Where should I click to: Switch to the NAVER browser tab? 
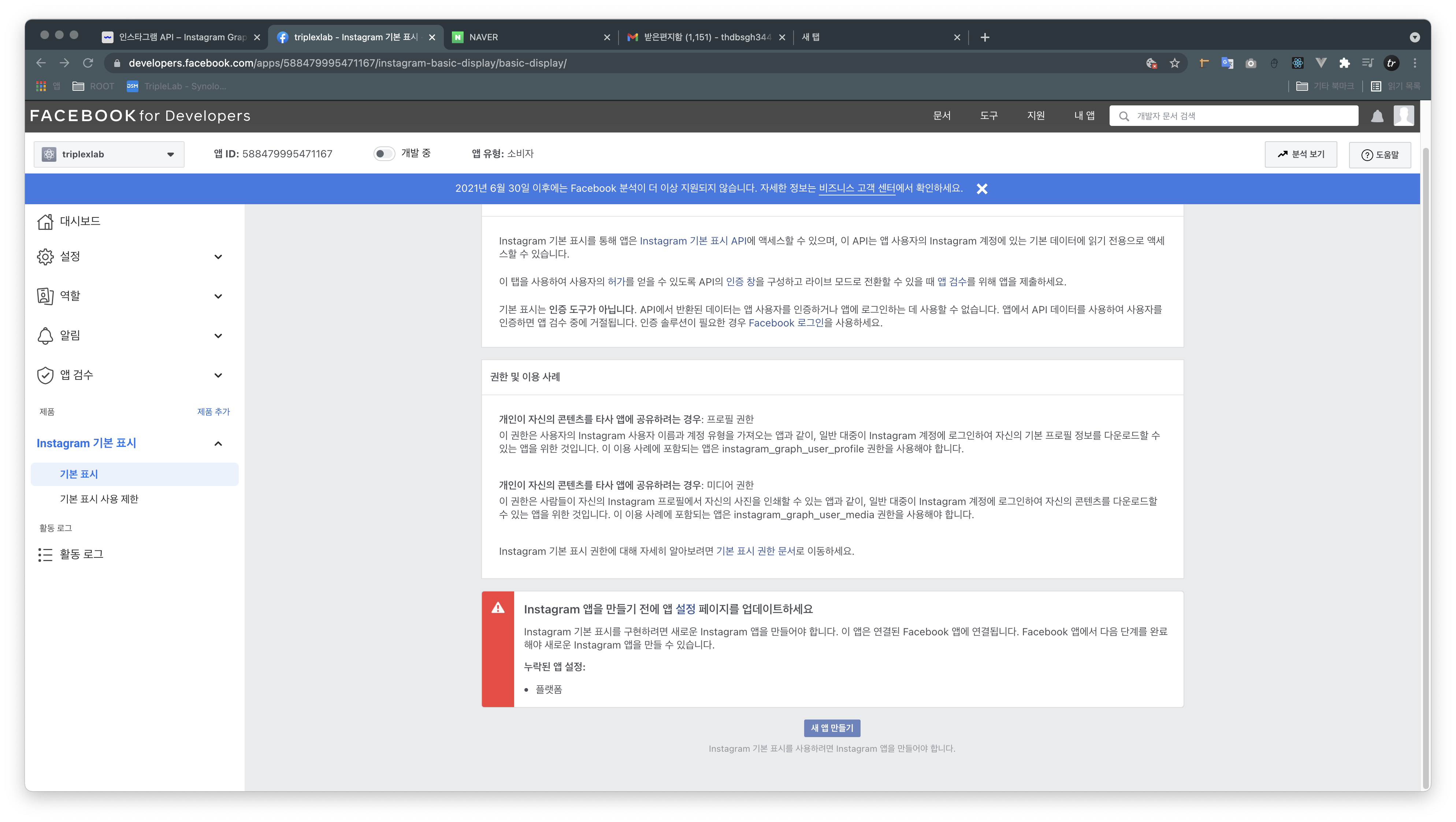[528, 37]
